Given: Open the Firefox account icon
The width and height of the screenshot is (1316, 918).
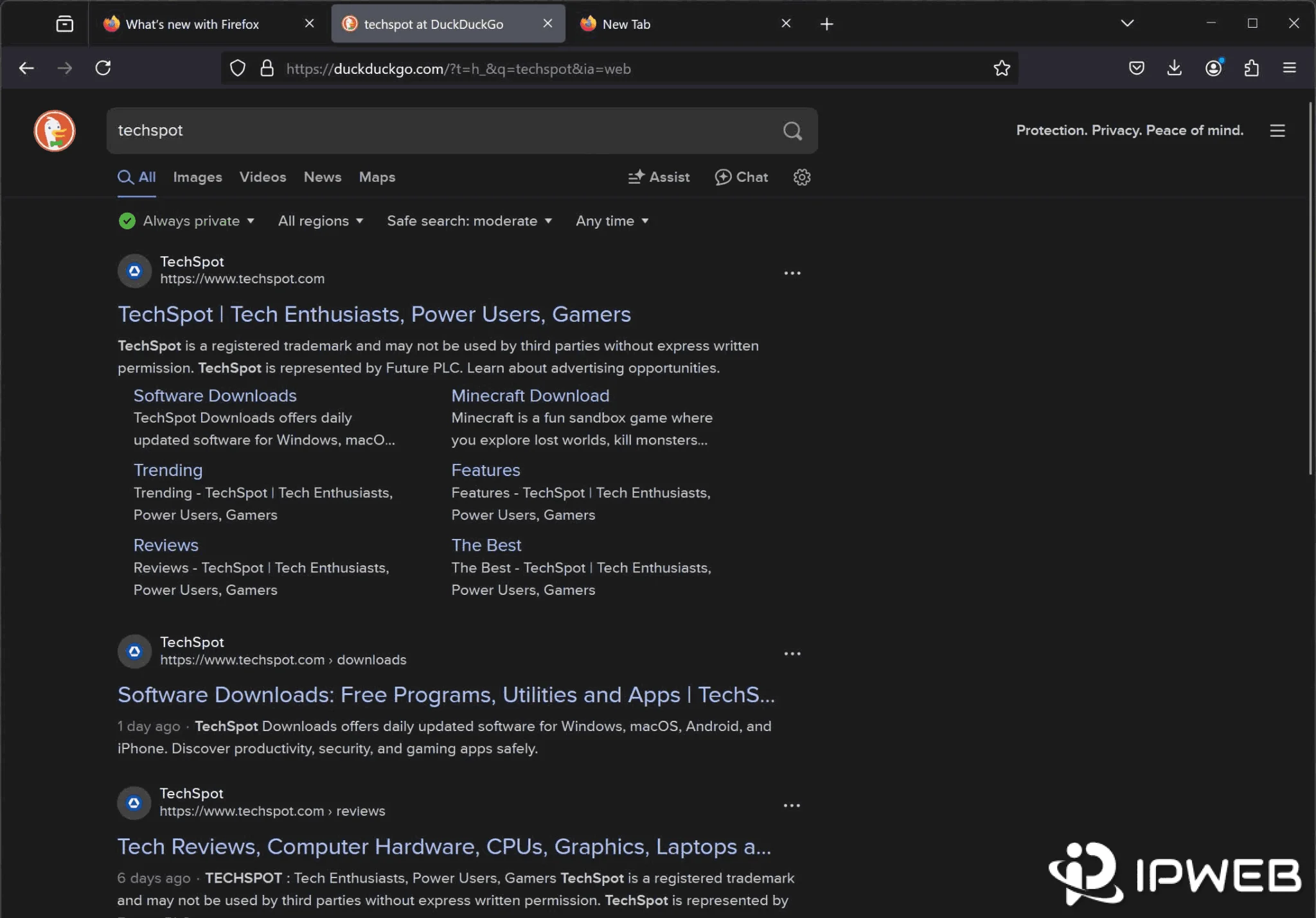Looking at the screenshot, I should click(1213, 68).
